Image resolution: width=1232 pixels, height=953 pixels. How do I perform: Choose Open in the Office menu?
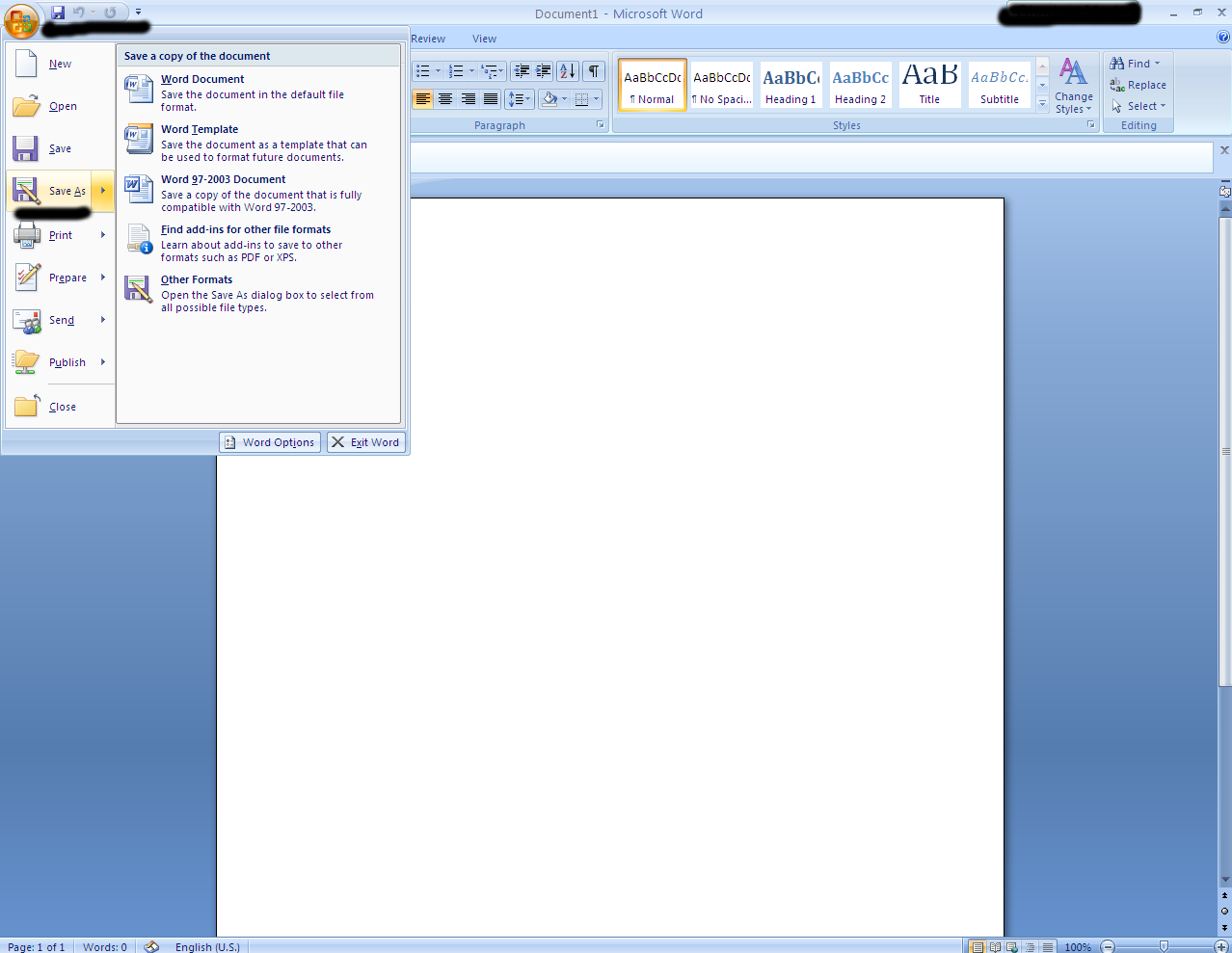[60, 106]
